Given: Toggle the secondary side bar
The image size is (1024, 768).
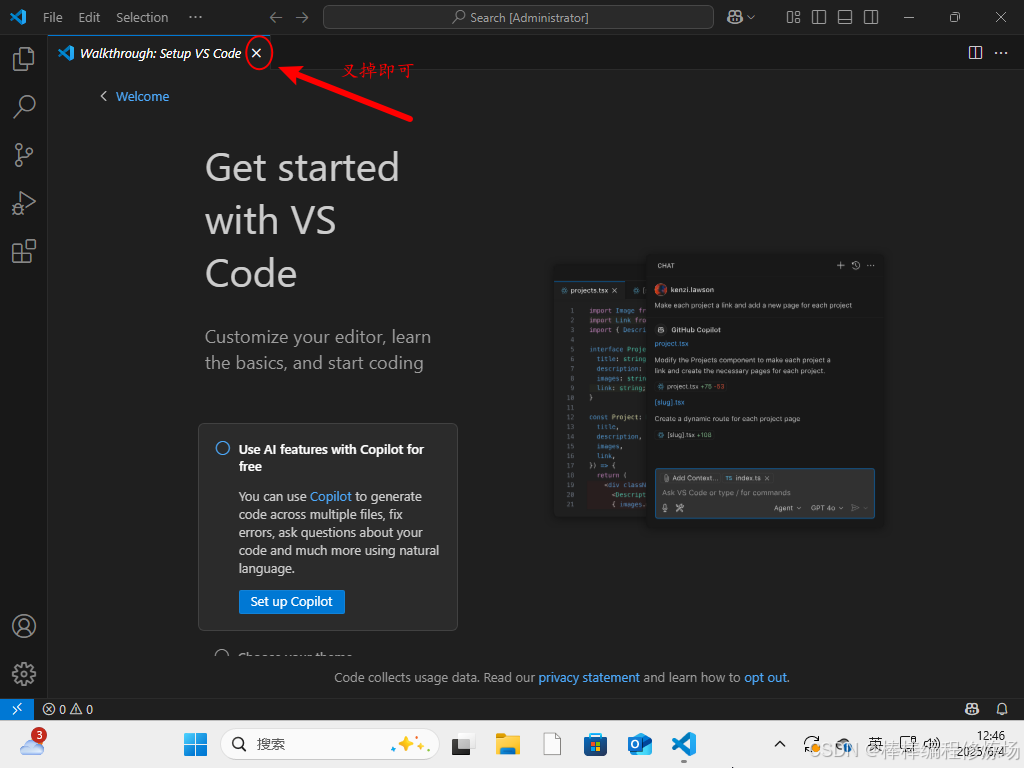Looking at the screenshot, I should point(871,18).
